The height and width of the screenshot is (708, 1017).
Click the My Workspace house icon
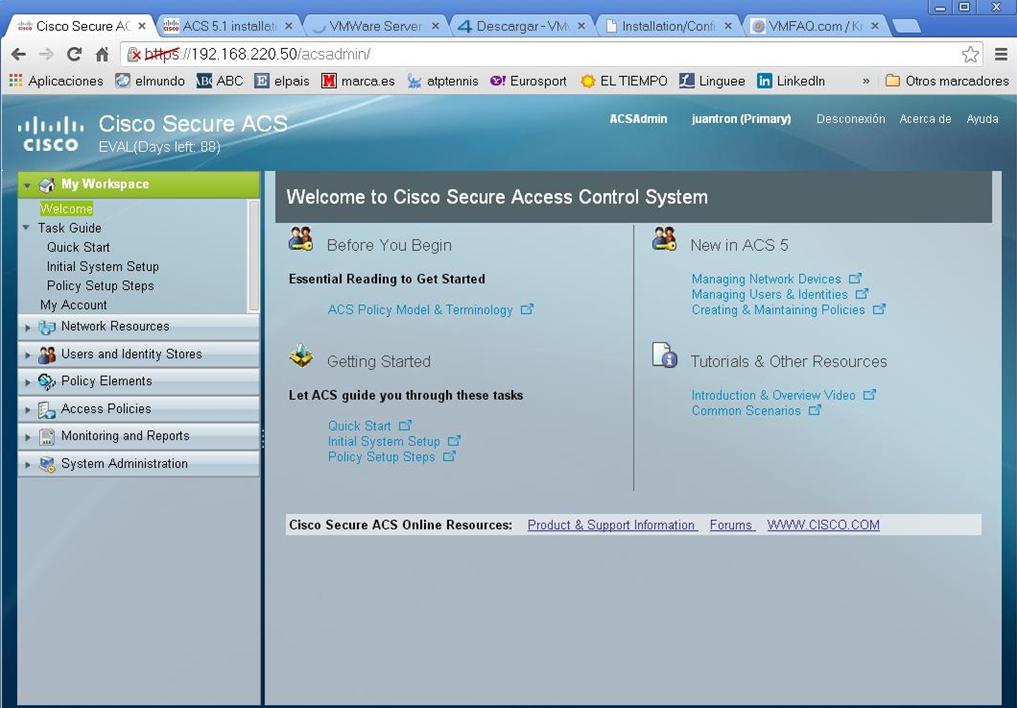(47, 185)
